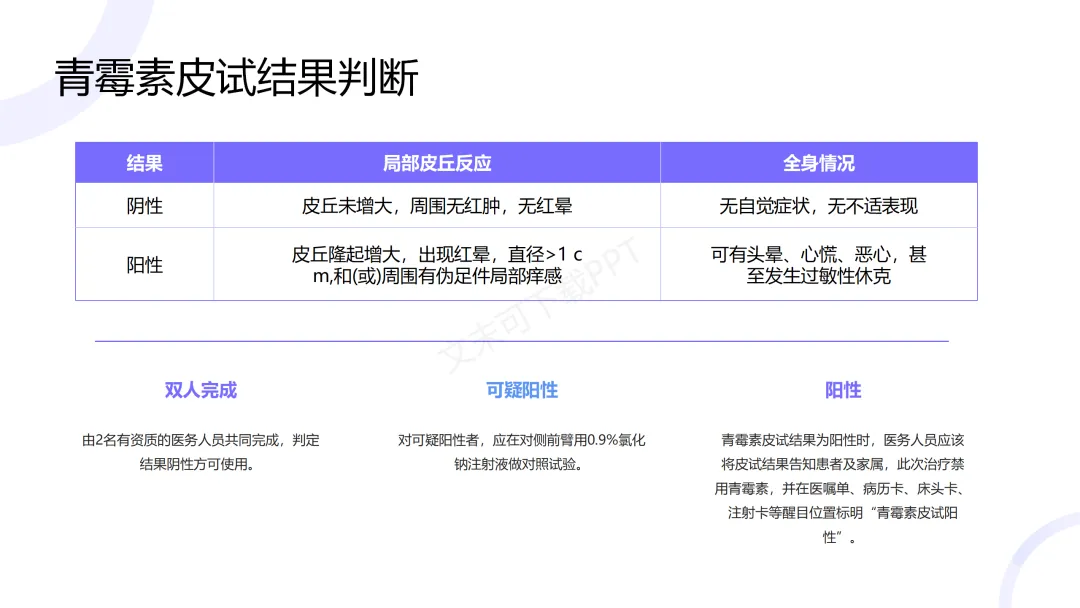The image size is (1080, 608).
Task: Select the 阳性 heading below the divider
Action: click(x=843, y=390)
